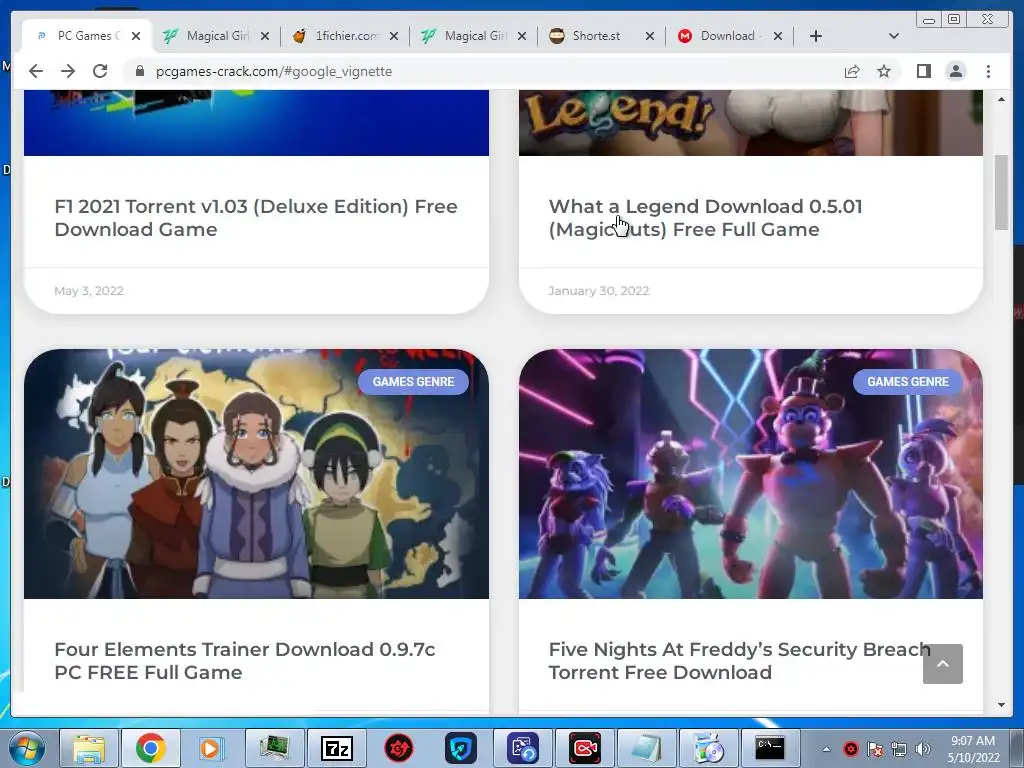Open the 7-Zip taskbar icon
Screen dimensions: 1024x768
[336, 748]
